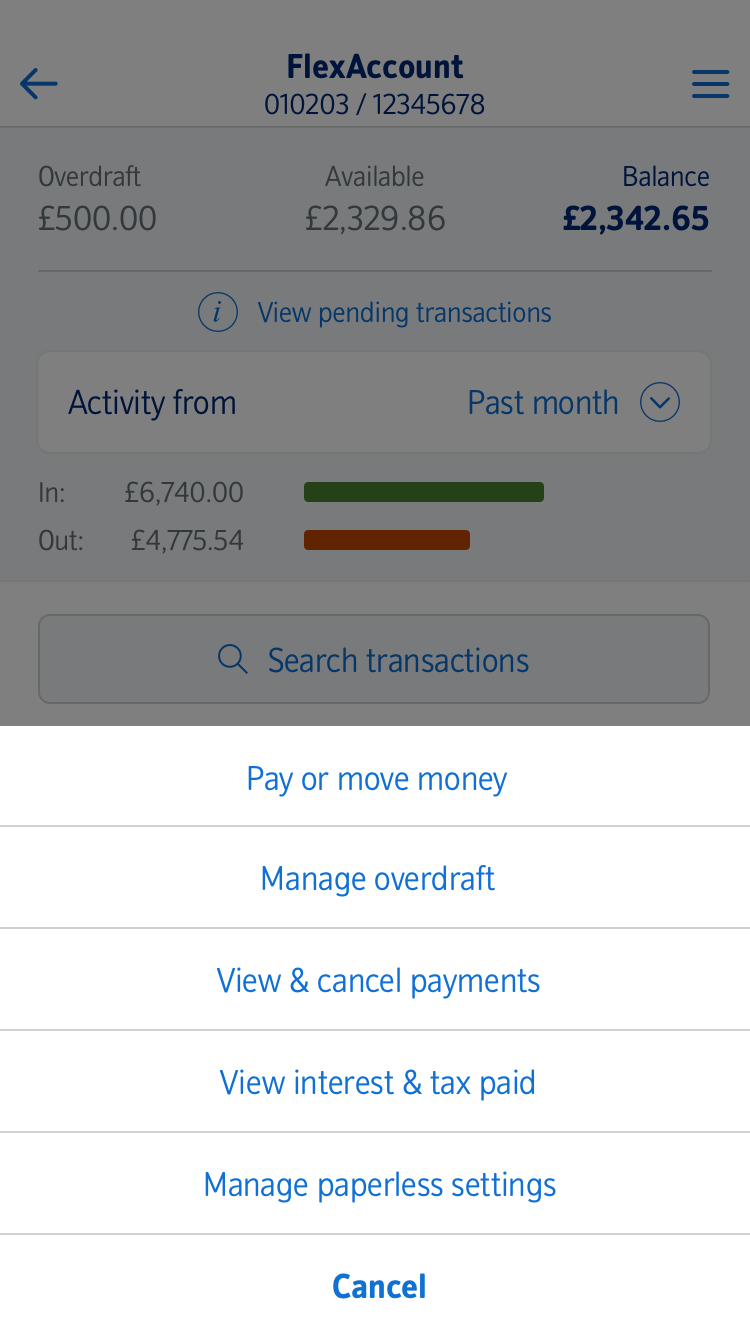Select View interest & tax paid
This screenshot has height=1334, width=750.
(x=377, y=1083)
